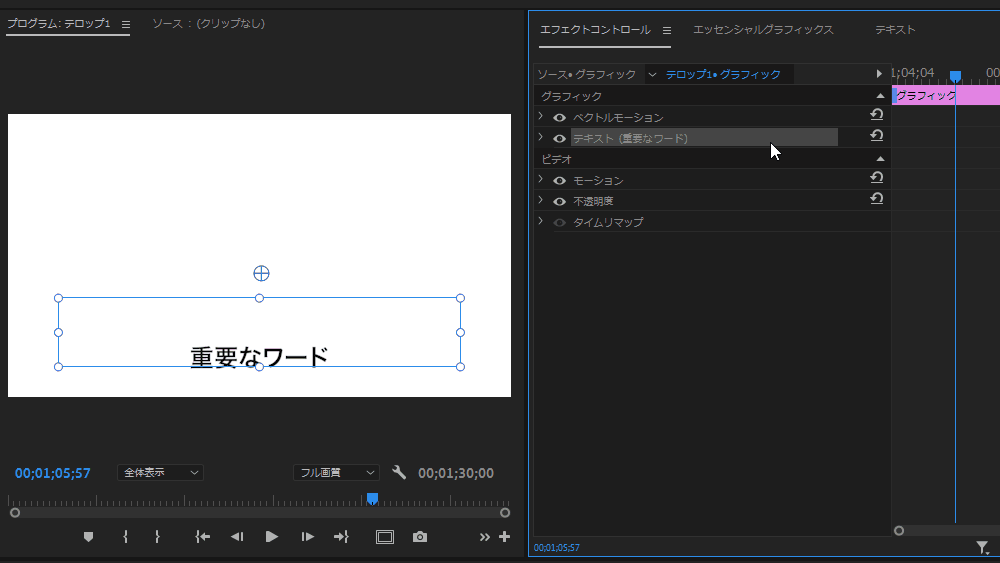Viewport: 1000px width, 563px height.
Task: Switch to the エッセンシャルグラフィックス tab
Action: (763, 30)
